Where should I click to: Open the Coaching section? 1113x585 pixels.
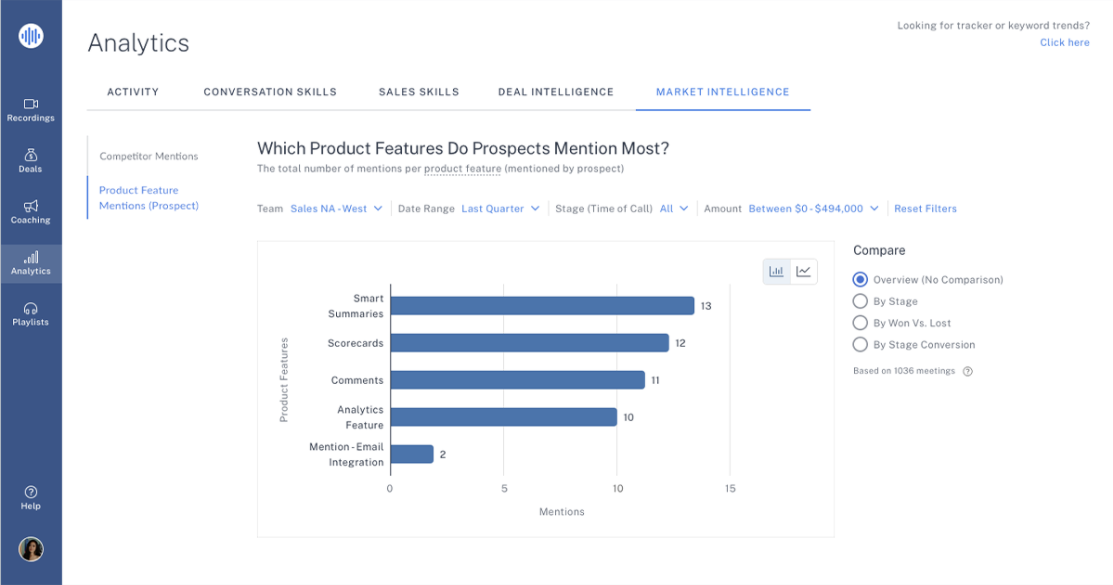[x=30, y=212]
